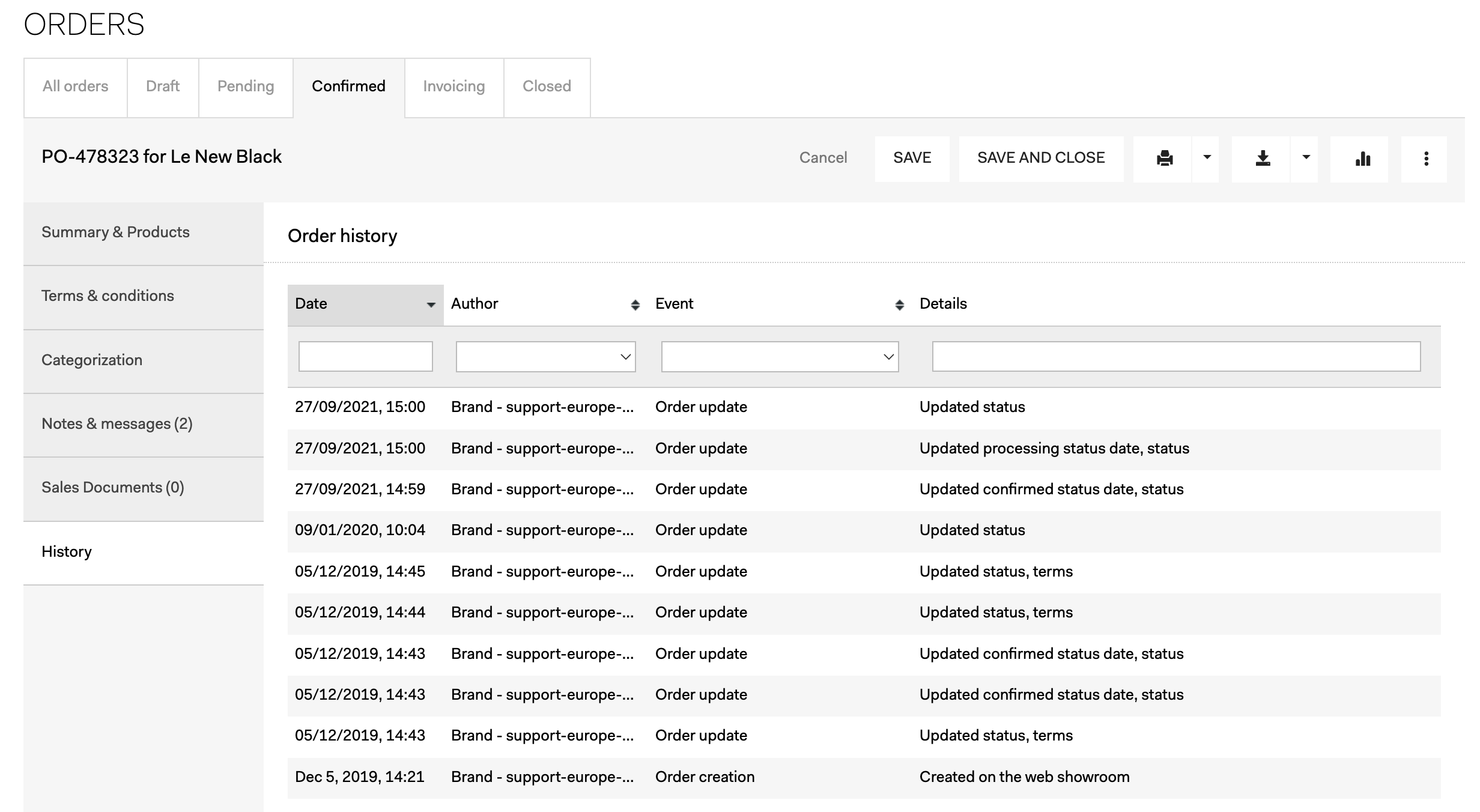The image size is (1480, 812).
Task: Sort by Author column arrows
Action: tap(635, 304)
